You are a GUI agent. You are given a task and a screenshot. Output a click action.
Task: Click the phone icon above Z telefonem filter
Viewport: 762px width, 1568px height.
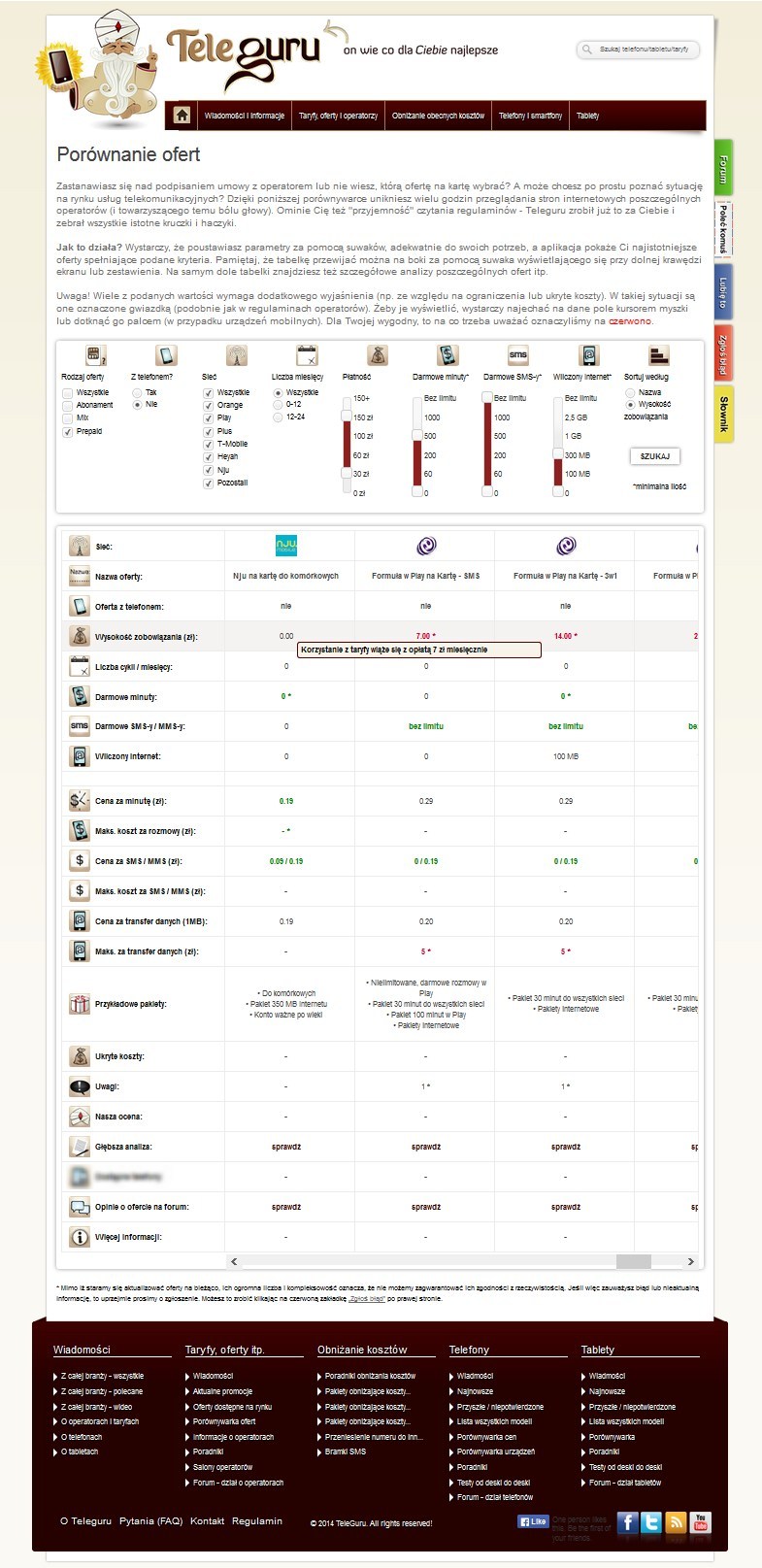[x=166, y=355]
